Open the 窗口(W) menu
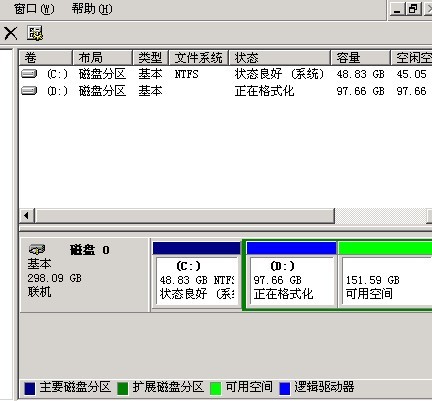 [34, 9]
